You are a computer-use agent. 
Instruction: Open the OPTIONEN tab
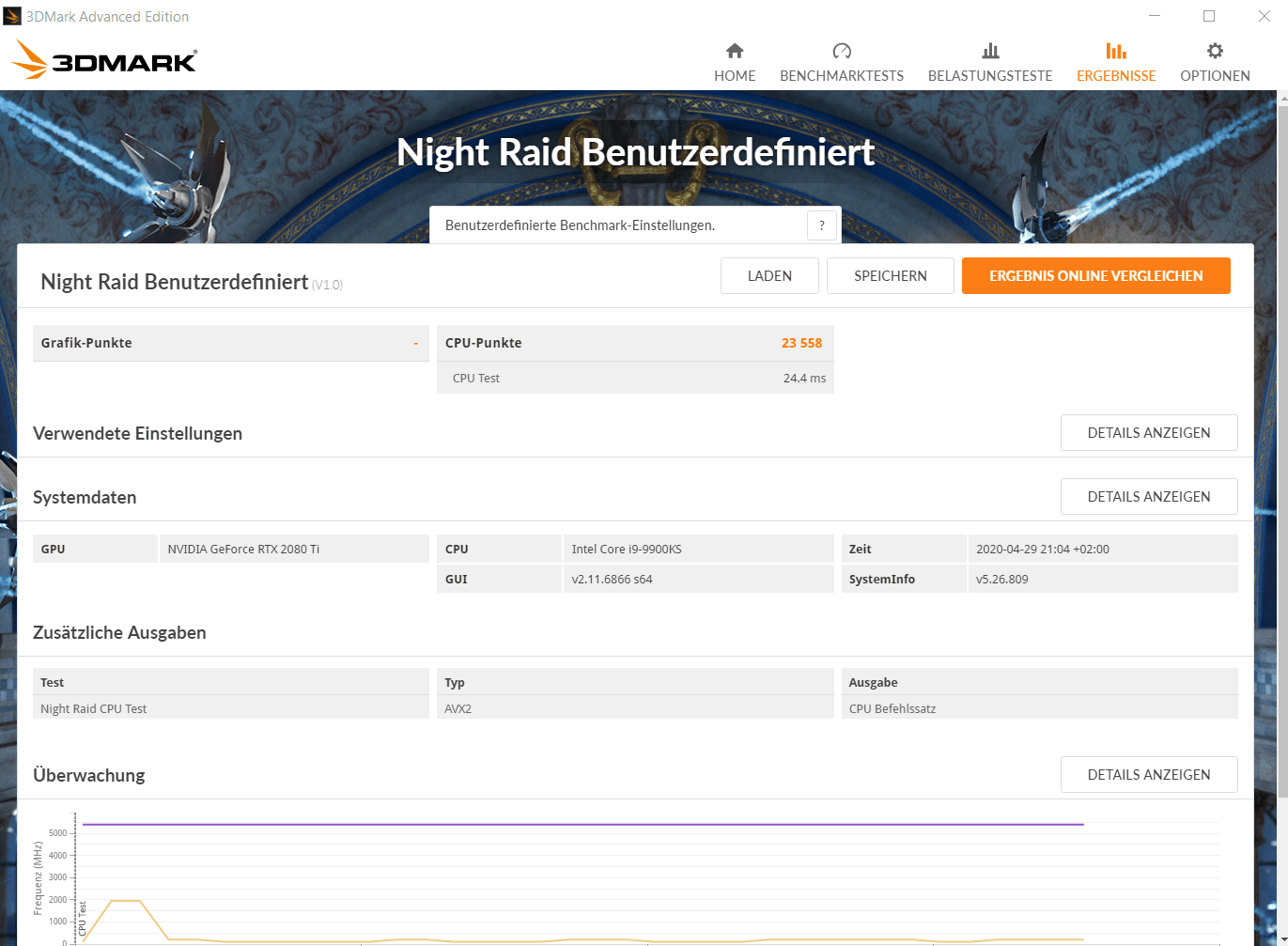point(1215,63)
